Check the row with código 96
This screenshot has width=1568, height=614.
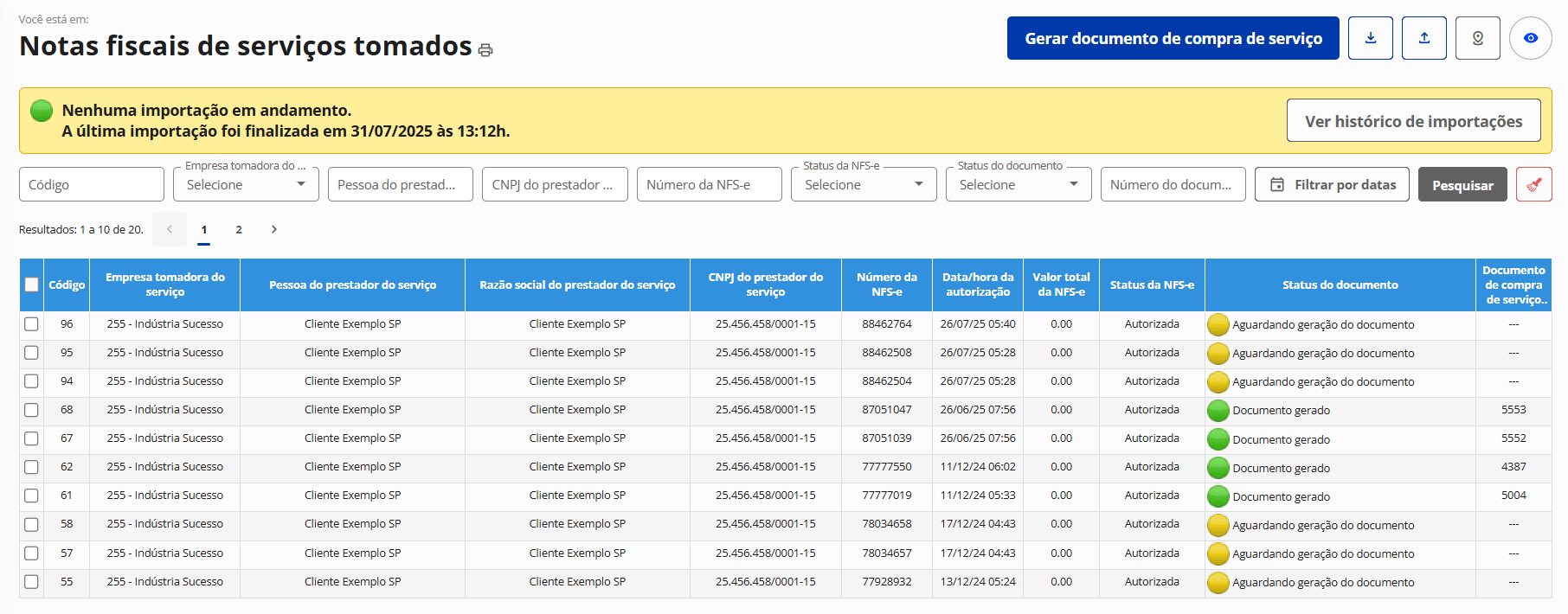click(32, 324)
